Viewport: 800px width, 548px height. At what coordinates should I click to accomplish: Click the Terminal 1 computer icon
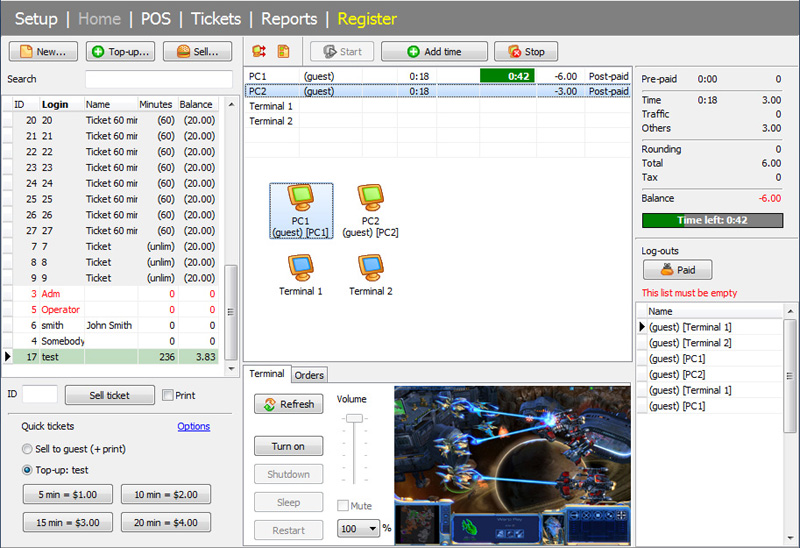300,268
